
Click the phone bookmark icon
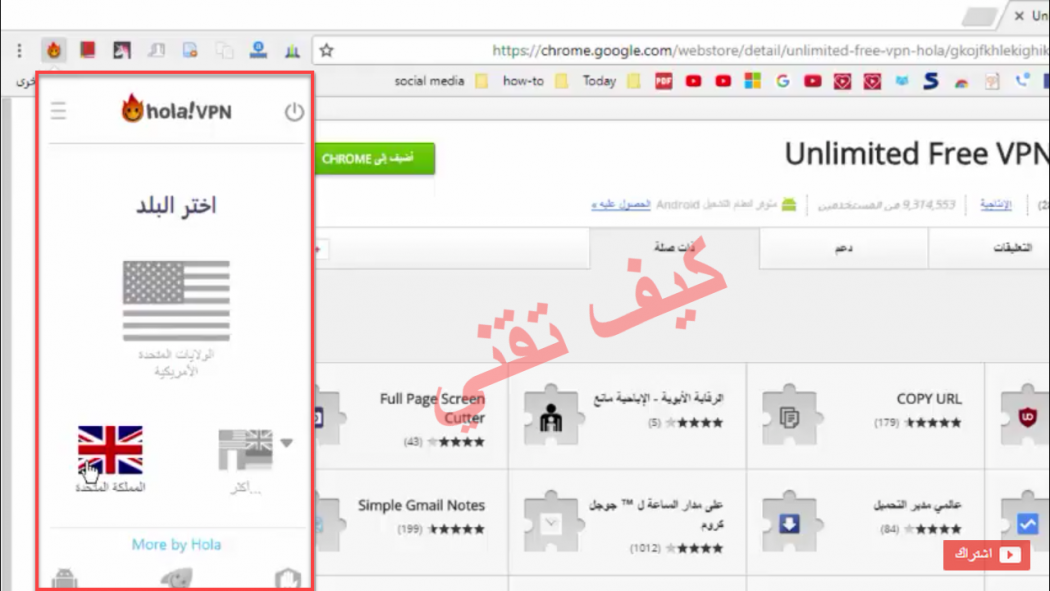pyautogui.click(x=1022, y=81)
